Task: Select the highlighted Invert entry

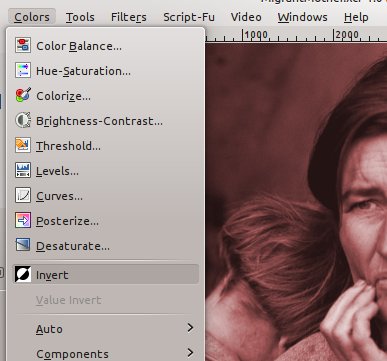Action: pyautogui.click(x=106, y=274)
